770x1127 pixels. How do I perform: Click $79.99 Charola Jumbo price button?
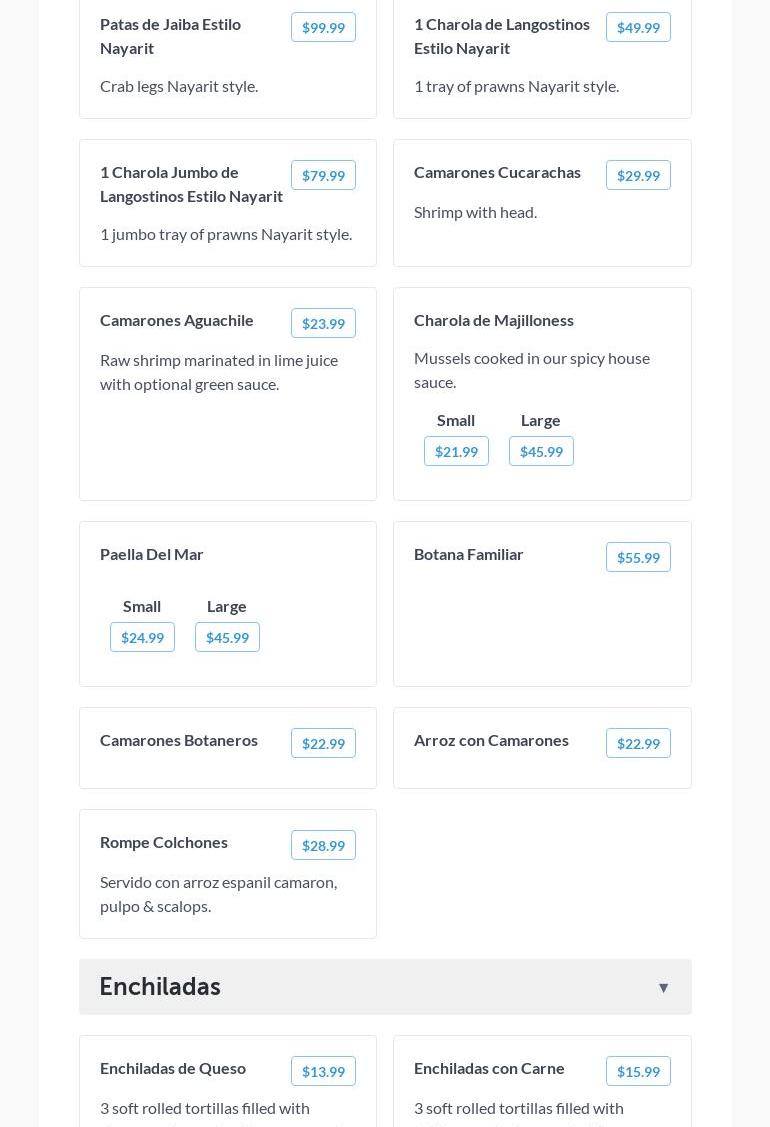[323, 175]
